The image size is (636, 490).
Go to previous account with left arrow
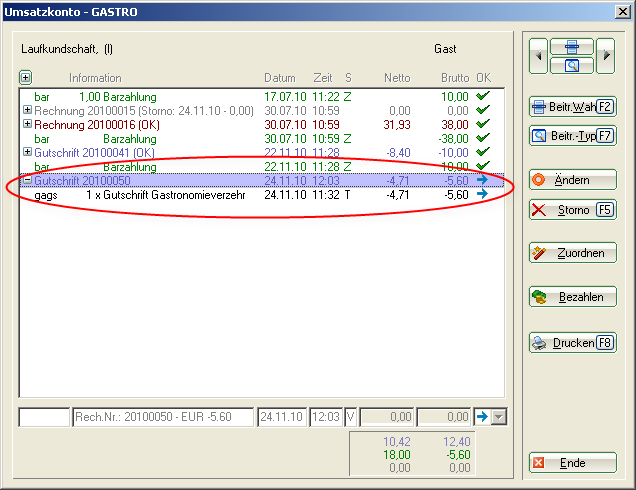point(538,56)
